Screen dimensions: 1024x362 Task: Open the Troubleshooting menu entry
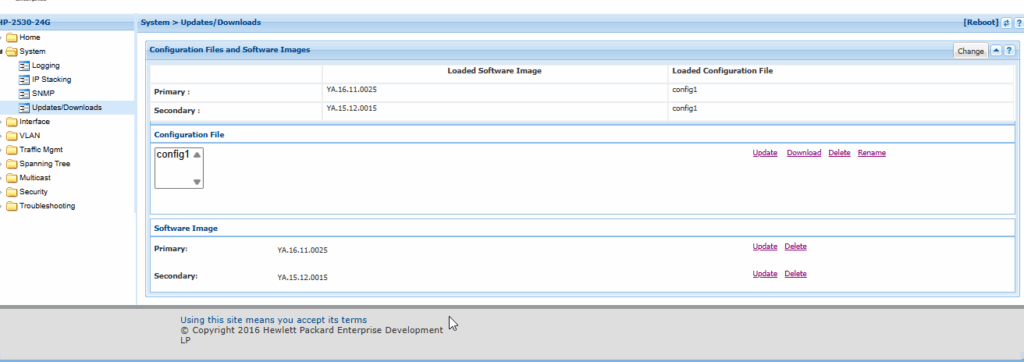coord(47,206)
